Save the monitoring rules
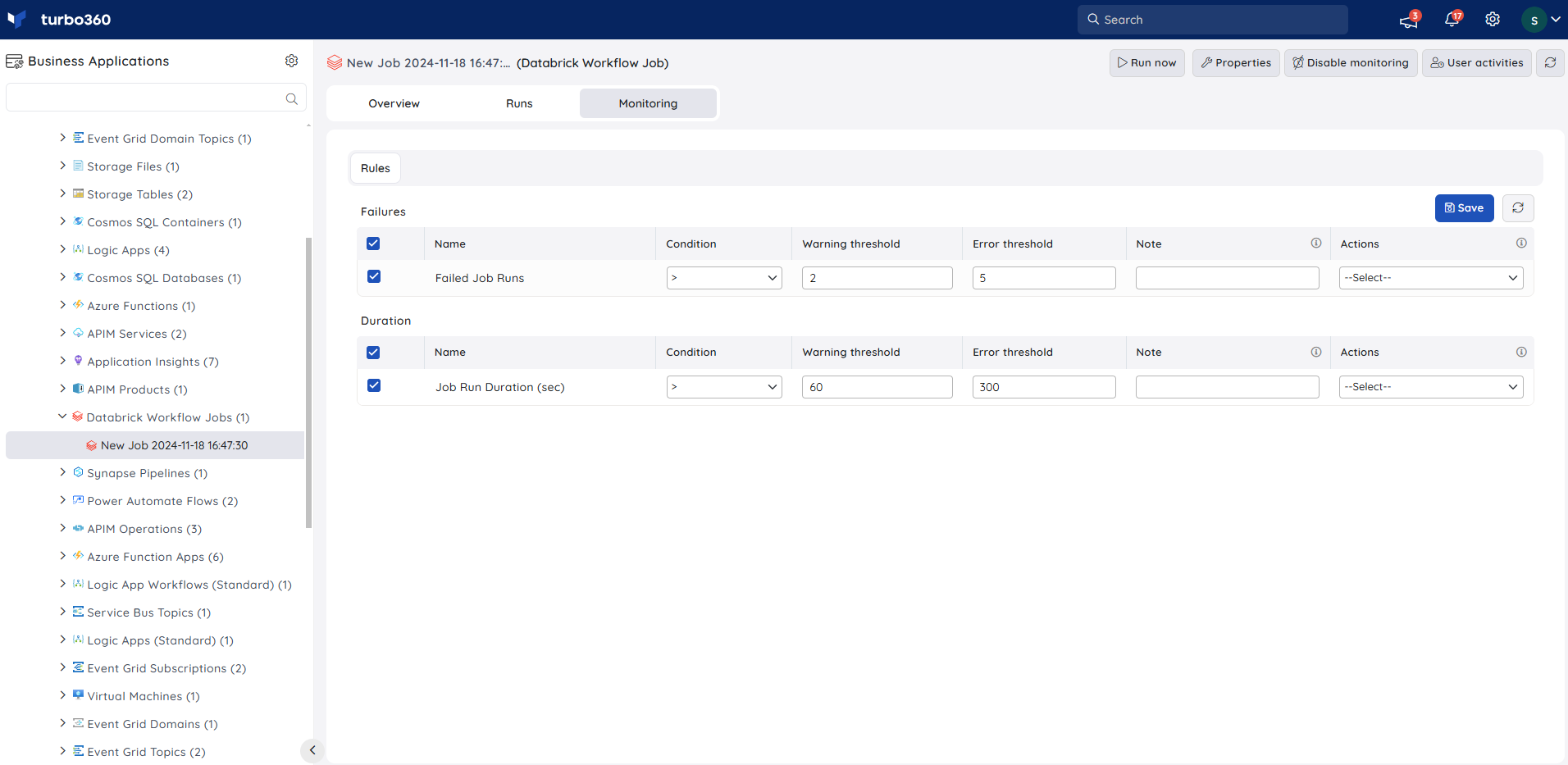This screenshot has width=1568, height=765. point(1465,208)
